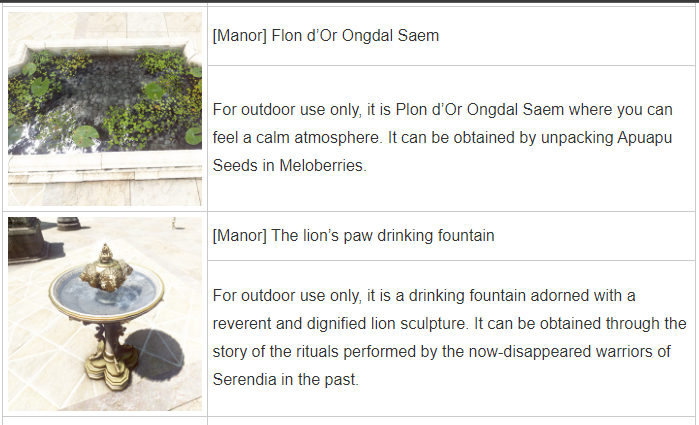699x425 pixels.
Task: Open the lion's paw fountain thumbnail
Action: point(105,314)
